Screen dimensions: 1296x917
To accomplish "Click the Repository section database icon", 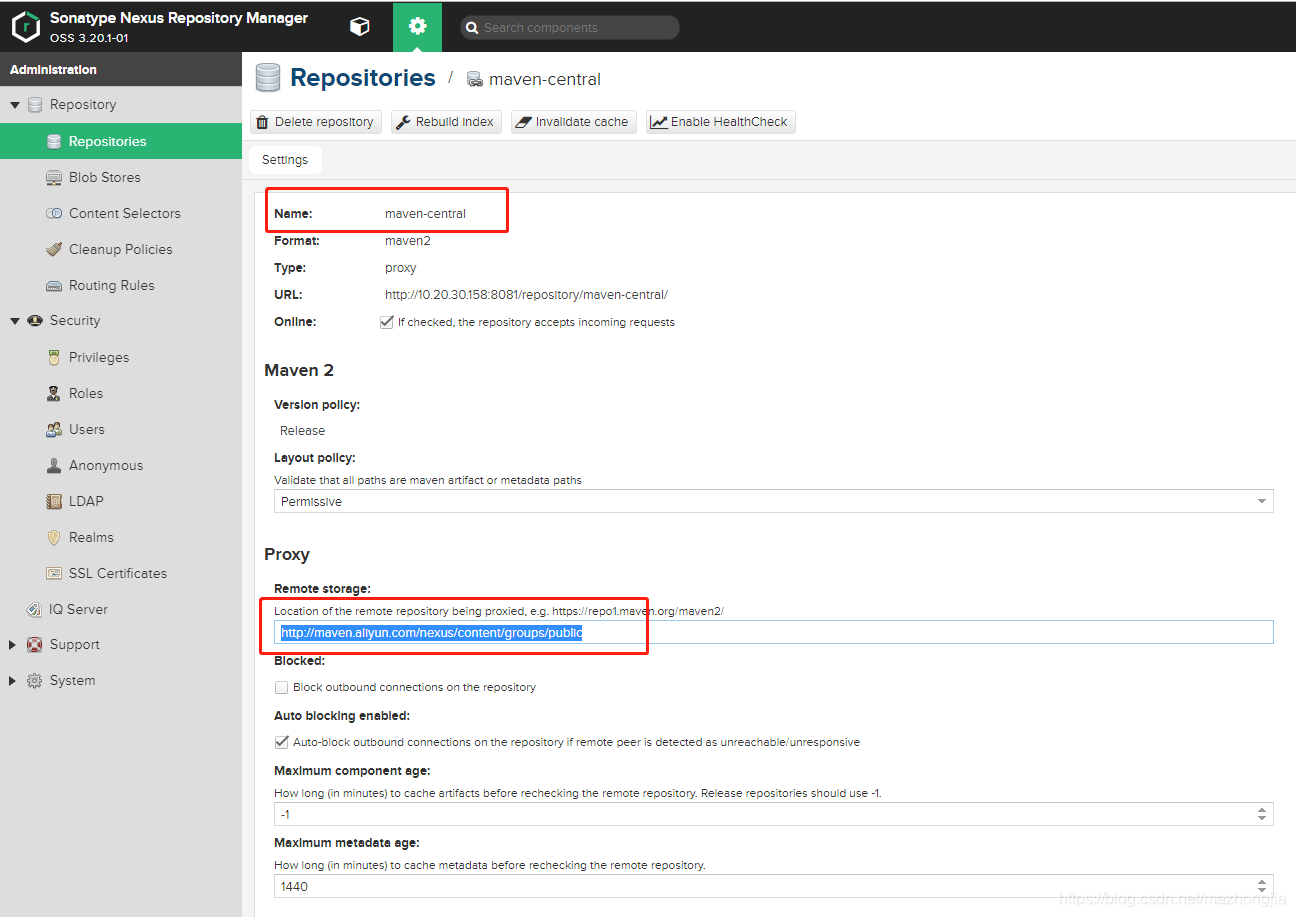I will coord(35,104).
